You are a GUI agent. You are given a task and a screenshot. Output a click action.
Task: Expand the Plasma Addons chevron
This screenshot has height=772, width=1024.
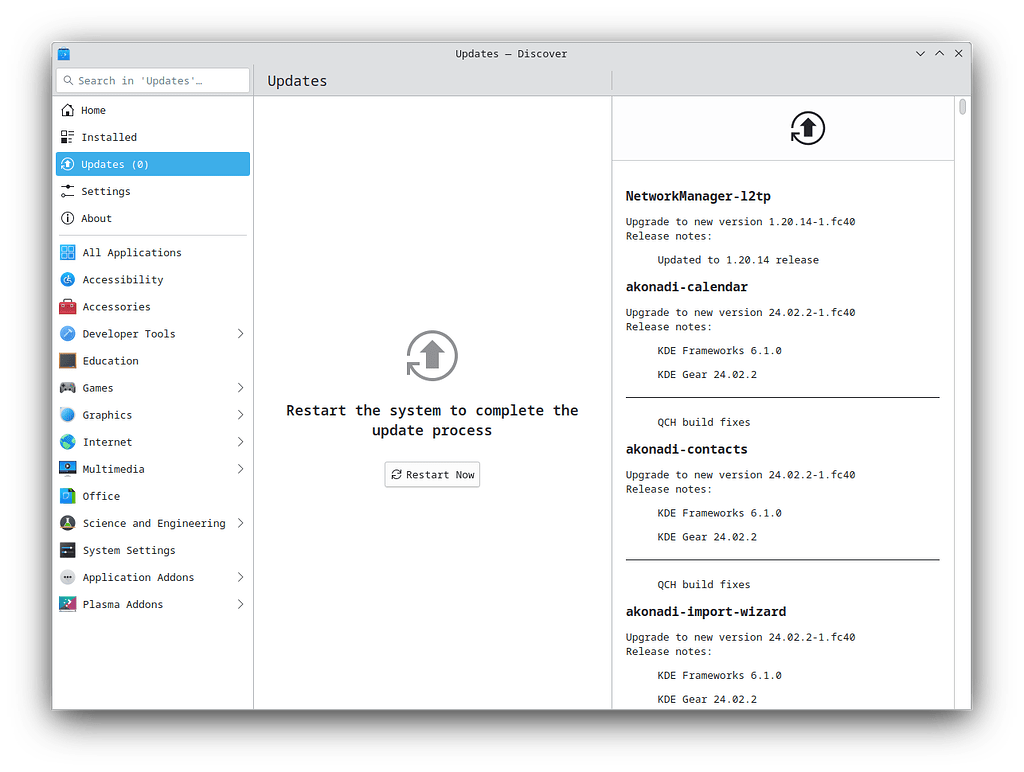(x=240, y=604)
